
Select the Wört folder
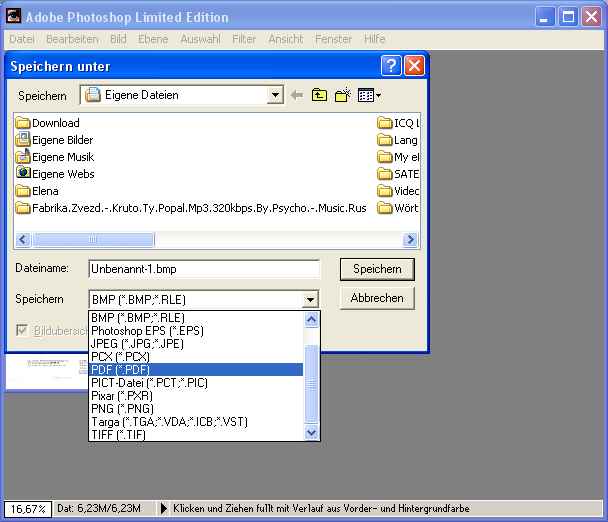pos(398,208)
